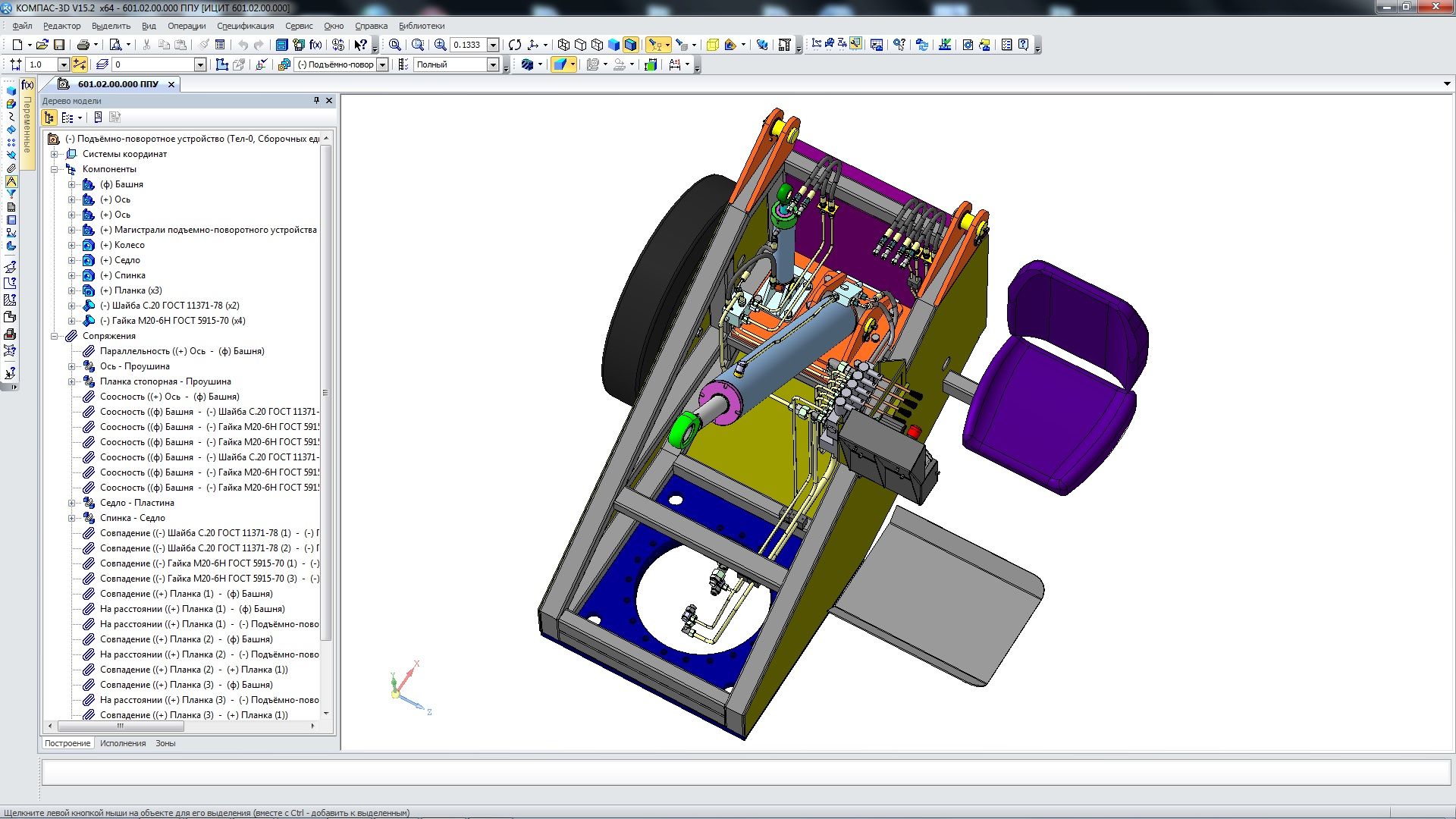Click the model tree horizontal scrollbar

121,726
